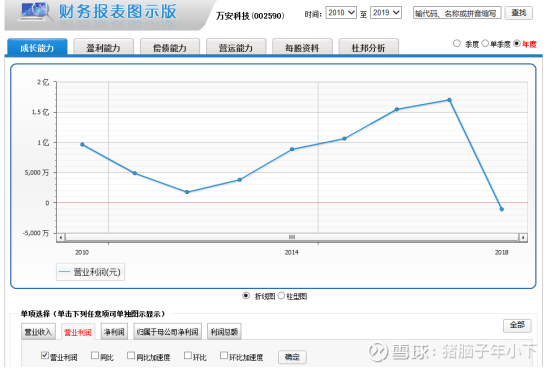Switch to the 盈利能力 tab
Image resolution: width=554 pixels, height=368 pixels.
click(104, 47)
